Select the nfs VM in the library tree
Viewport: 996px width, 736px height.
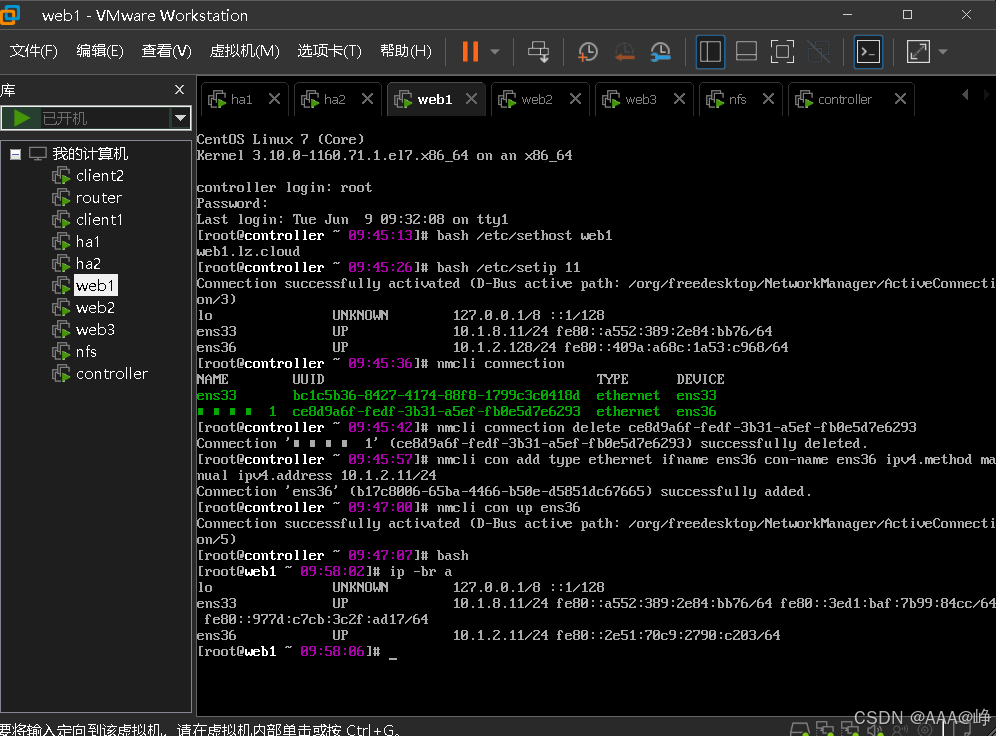(x=86, y=352)
